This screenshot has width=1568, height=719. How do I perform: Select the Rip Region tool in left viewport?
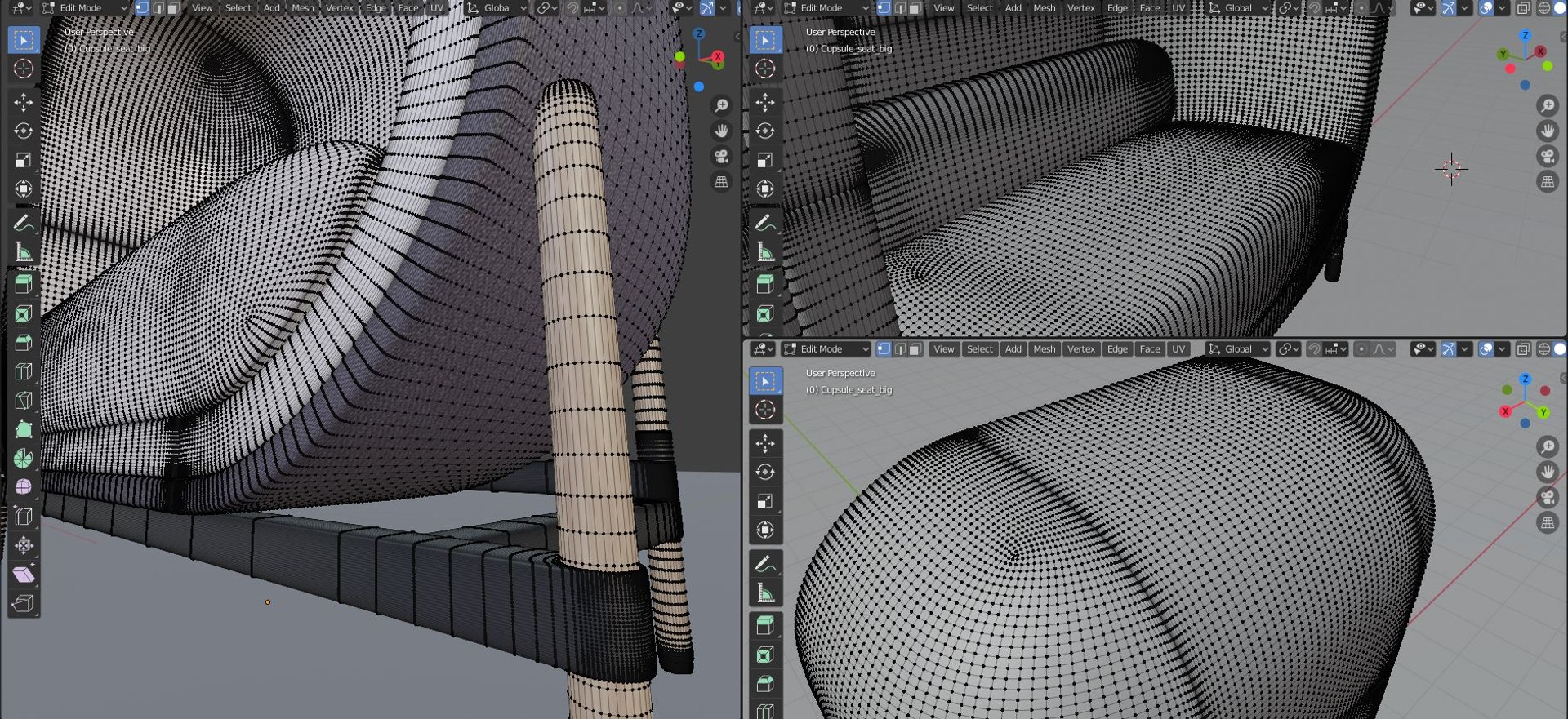[x=24, y=603]
